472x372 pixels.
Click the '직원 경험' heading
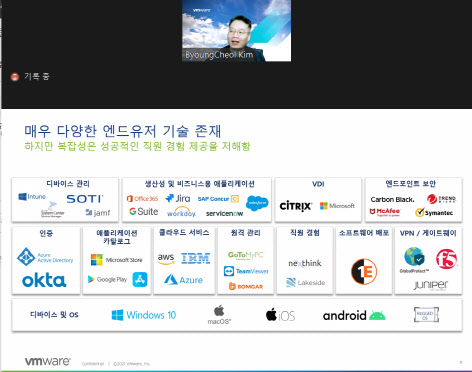pos(305,233)
